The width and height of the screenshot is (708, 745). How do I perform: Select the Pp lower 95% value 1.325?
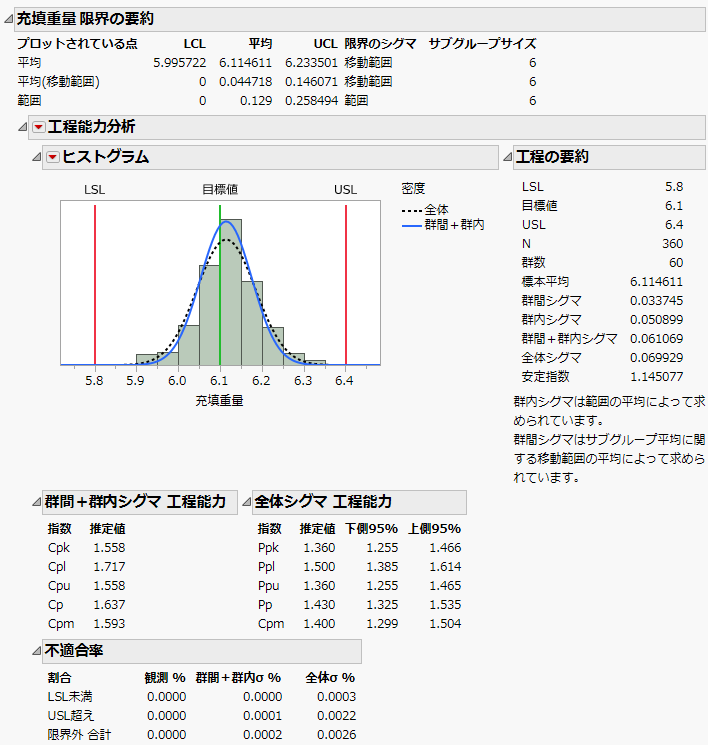click(x=382, y=605)
